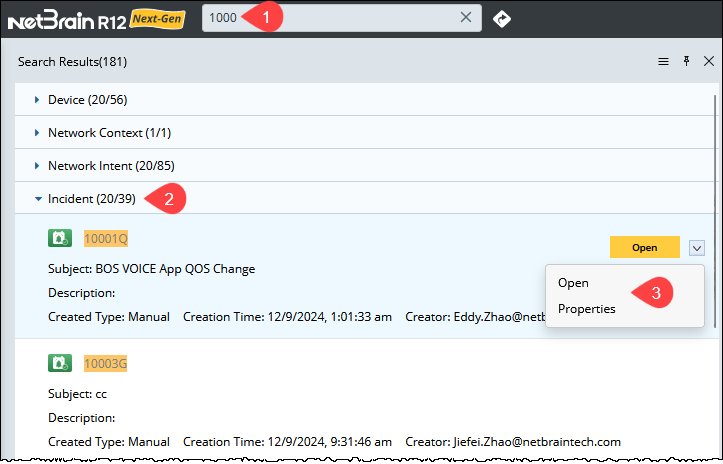Open the dropdown arrow next to Open button
Screen dimensions: 723x464
click(697, 248)
